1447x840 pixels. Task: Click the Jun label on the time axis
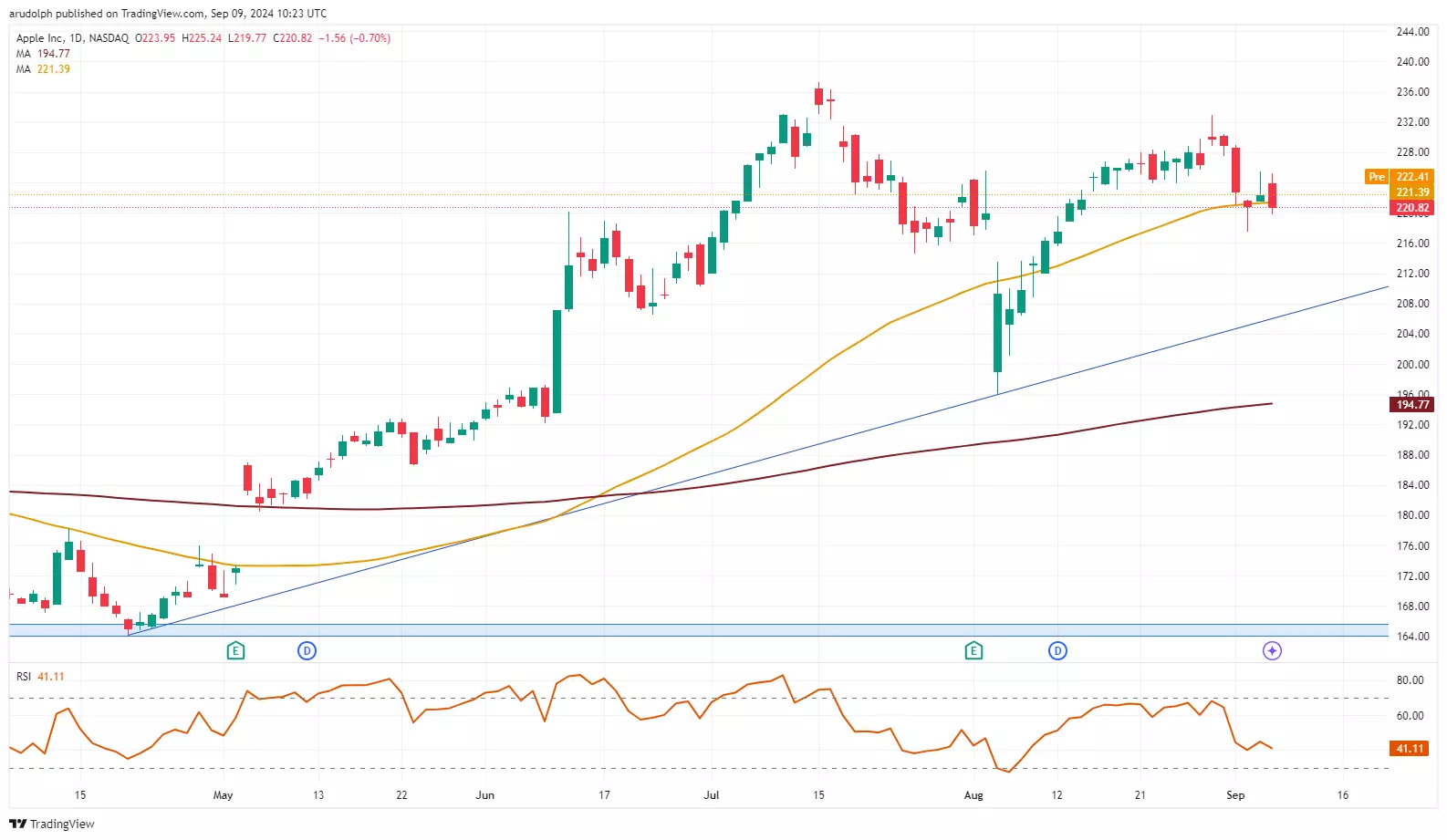coord(484,795)
